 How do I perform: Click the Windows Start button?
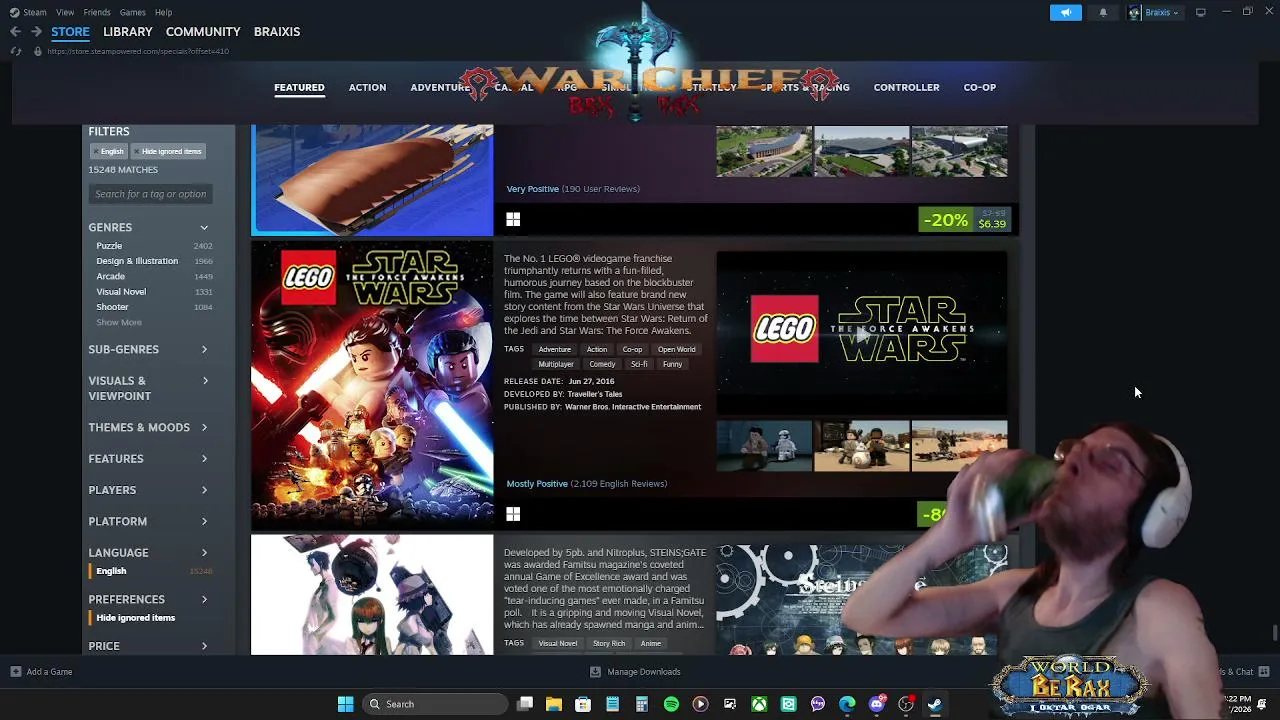(x=345, y=704)
